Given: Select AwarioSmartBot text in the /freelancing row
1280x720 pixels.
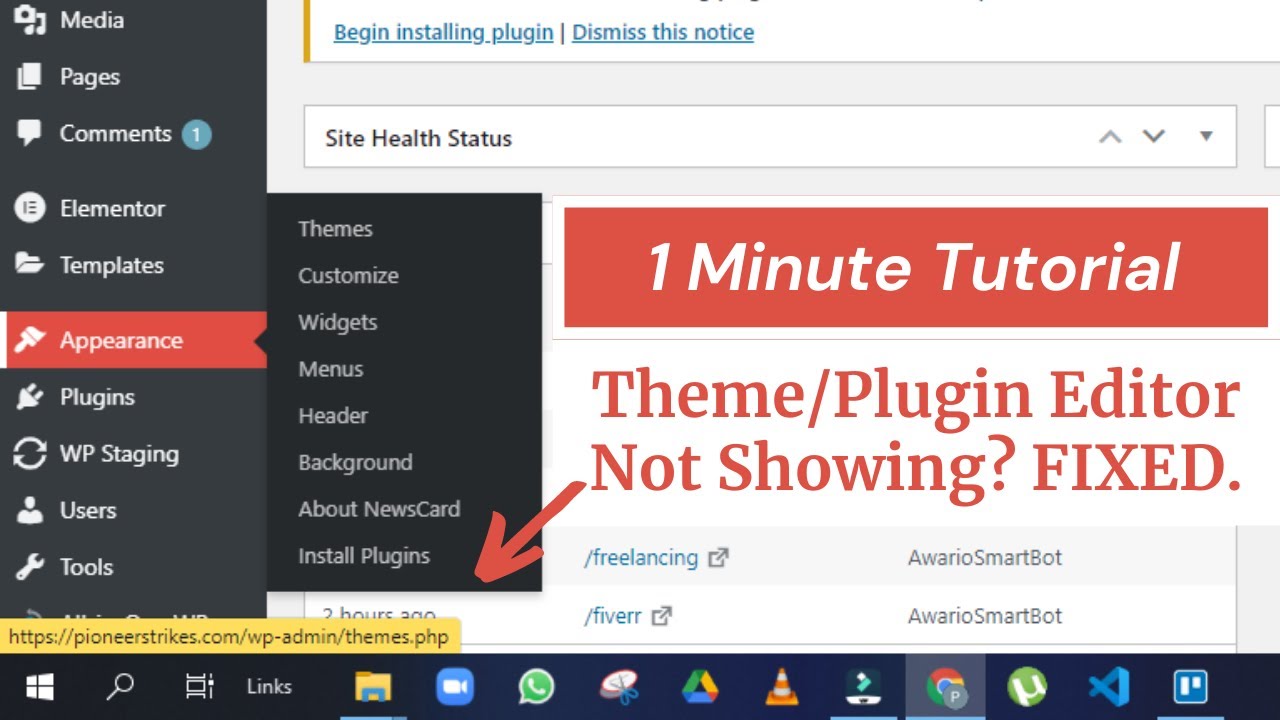Looking at the screenshot, I should tap(985, 558).
